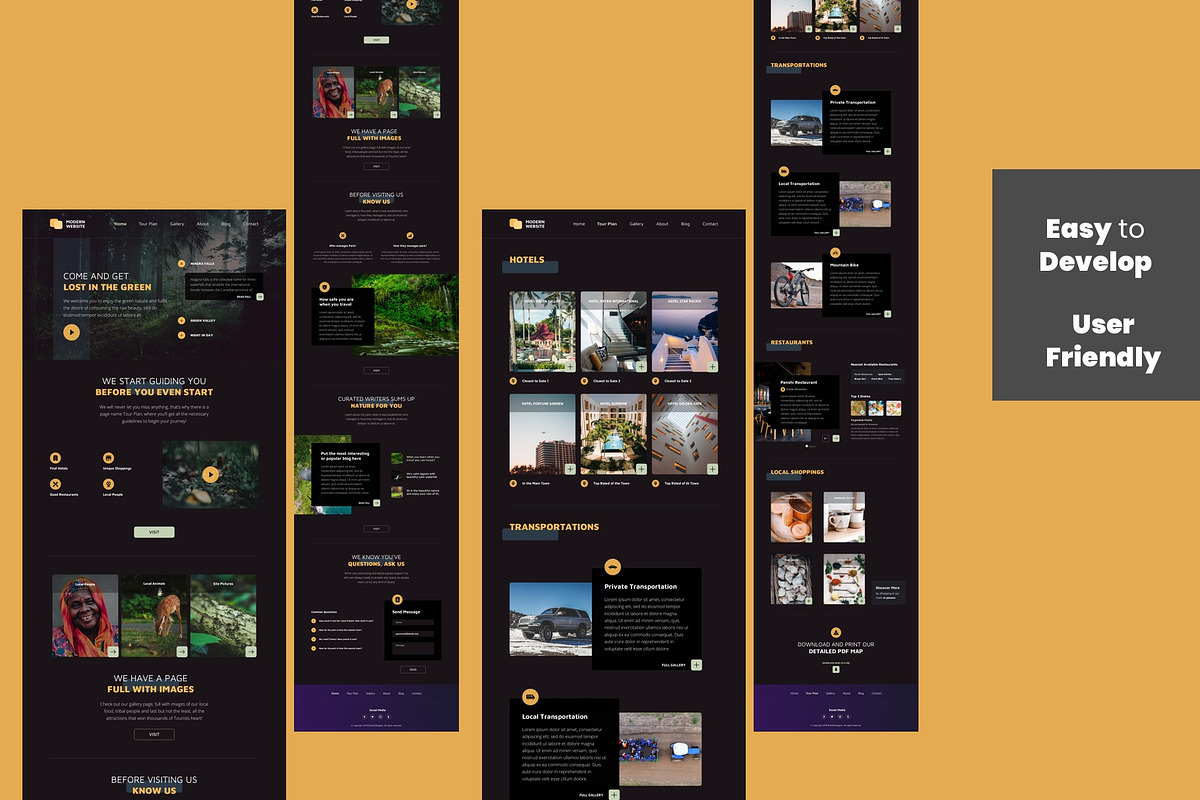This screenshot has height=800, width=1200.
Task: Click plus icon on Hotel Metro International
Action: pyautogui.click(x=641, y=367)
